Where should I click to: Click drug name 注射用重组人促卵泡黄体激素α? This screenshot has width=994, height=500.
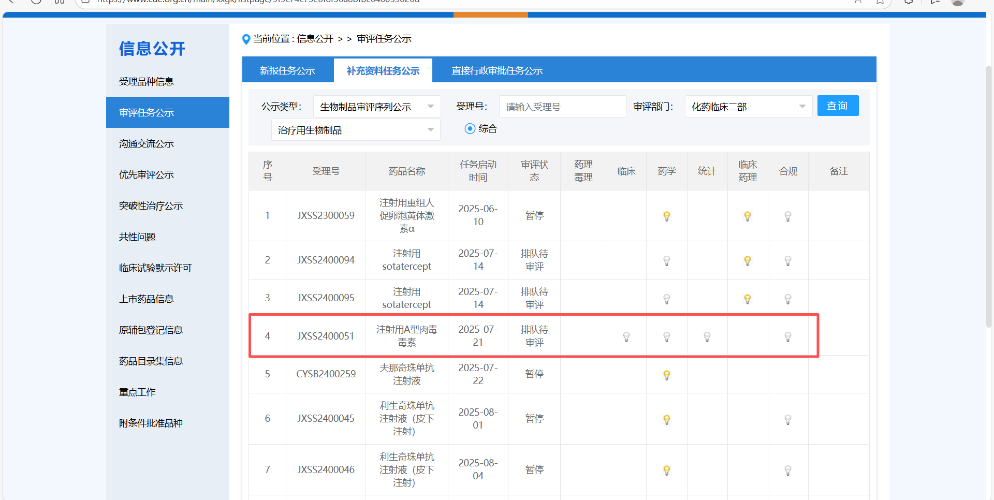click(x=406, y=216)
